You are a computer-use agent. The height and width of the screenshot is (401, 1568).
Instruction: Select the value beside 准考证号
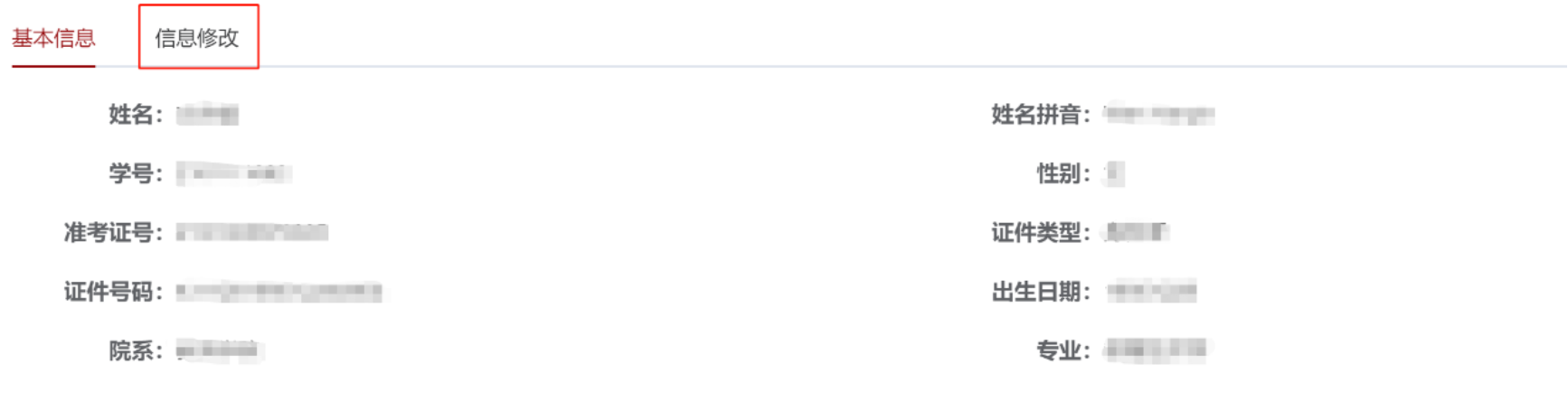[252, 233]
